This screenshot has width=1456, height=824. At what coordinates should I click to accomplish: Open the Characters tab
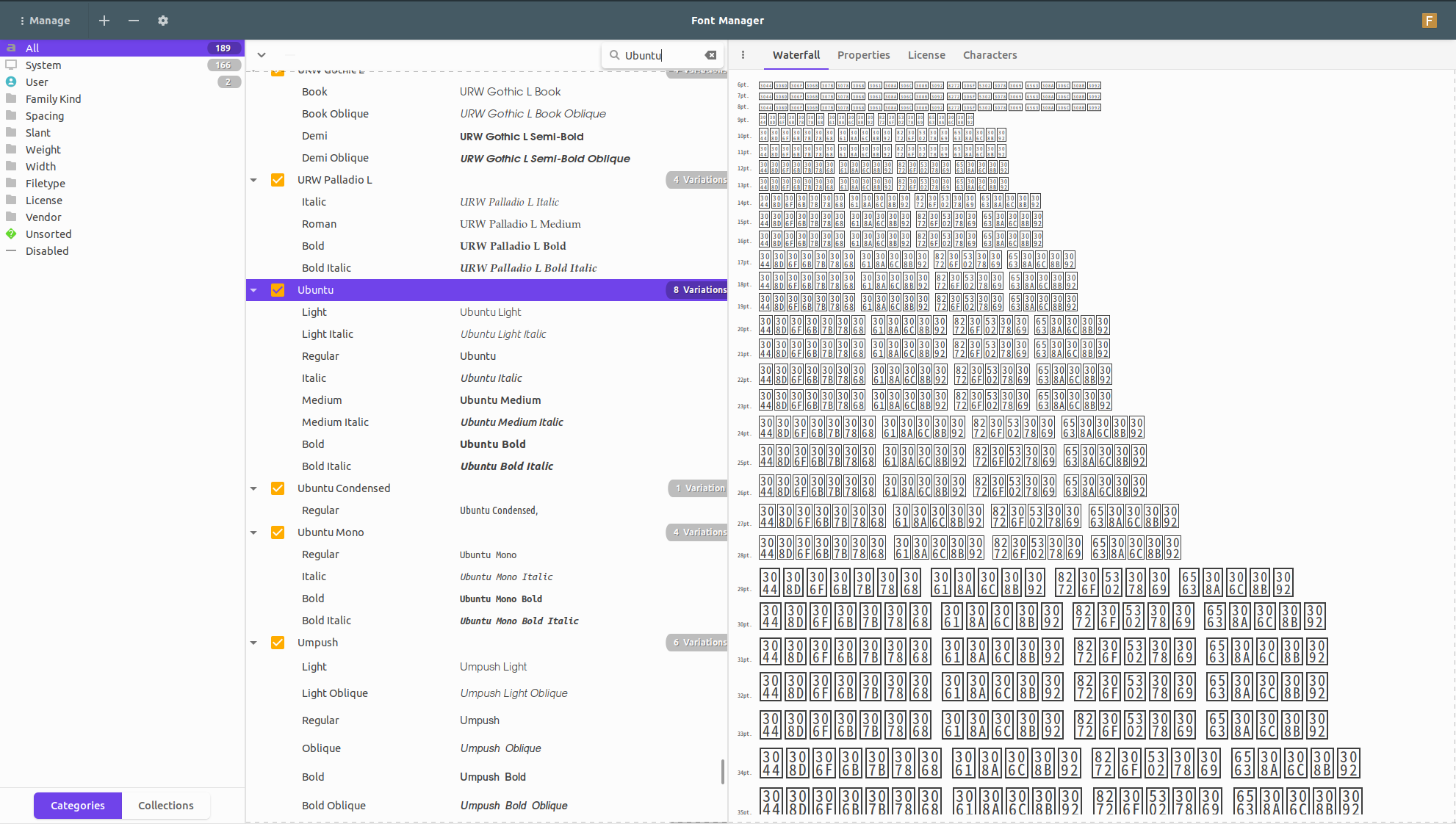coord(990,55)
